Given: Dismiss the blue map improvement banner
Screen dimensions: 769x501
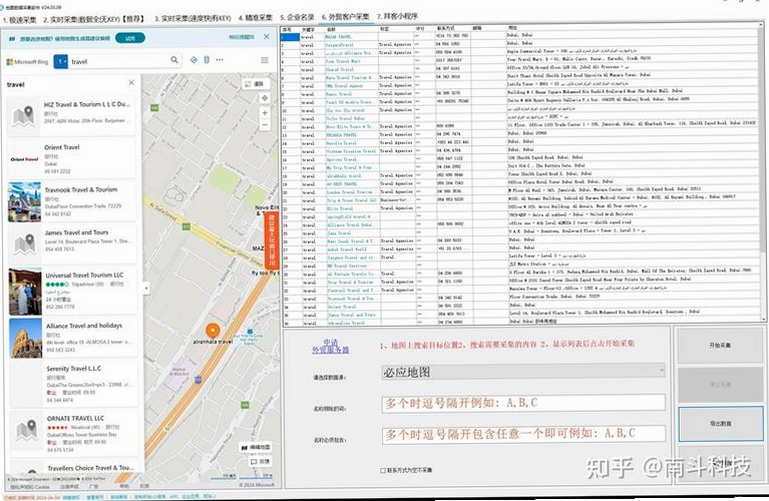Looking at the screenshot, I should tap(266, 37).
